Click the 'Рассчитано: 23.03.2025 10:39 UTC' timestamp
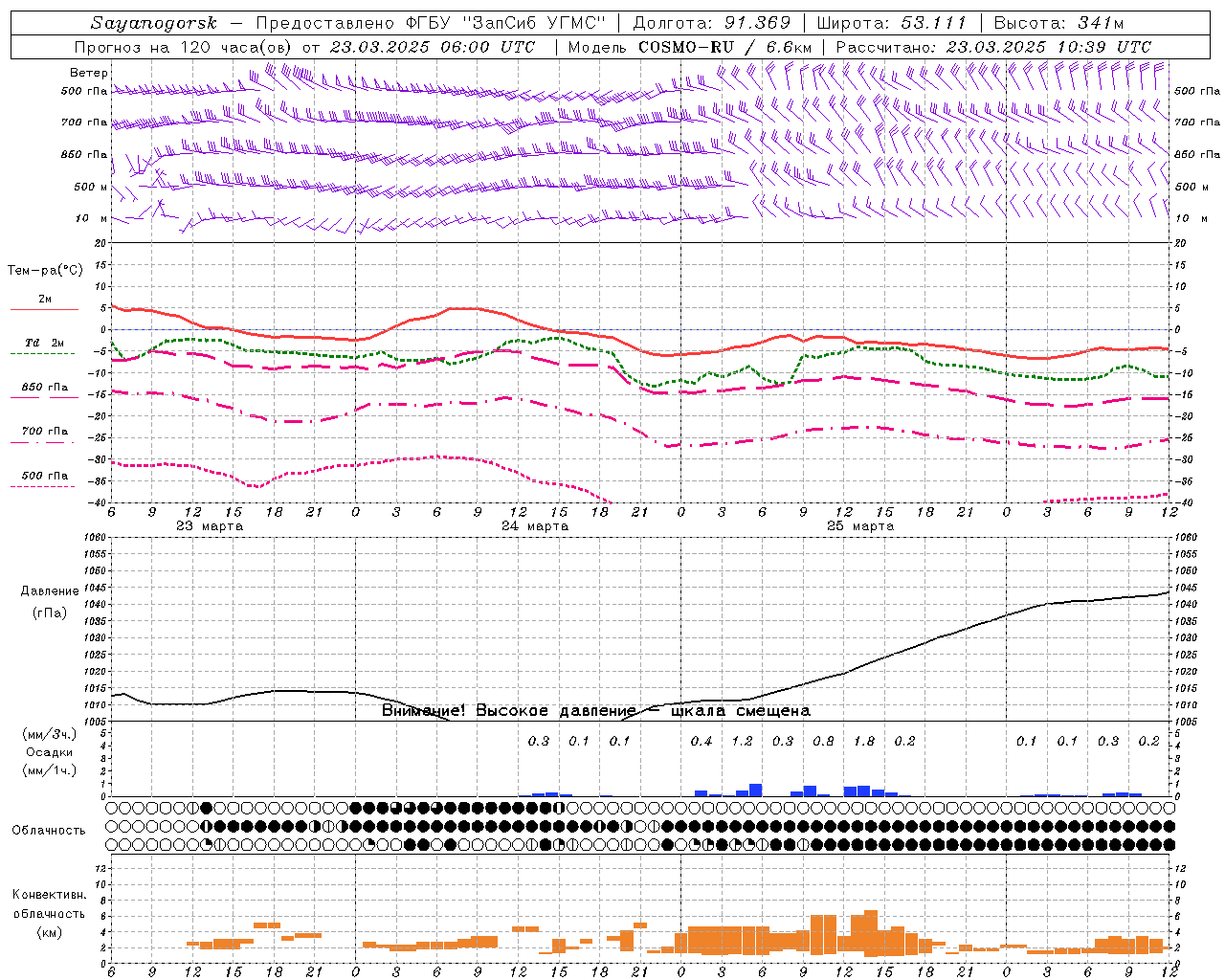Viewport: 1225px width, 980px height. (993, 47)
